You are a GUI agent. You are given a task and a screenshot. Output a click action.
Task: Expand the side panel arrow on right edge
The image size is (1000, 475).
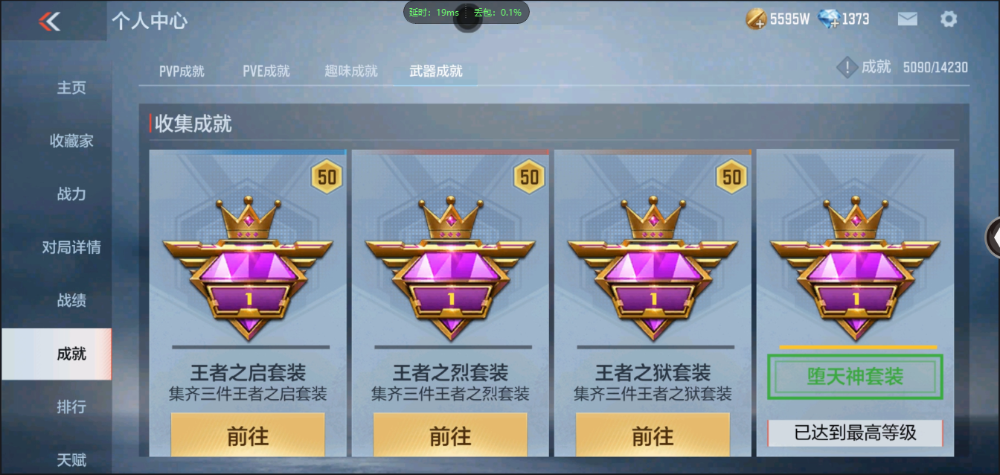994,237
